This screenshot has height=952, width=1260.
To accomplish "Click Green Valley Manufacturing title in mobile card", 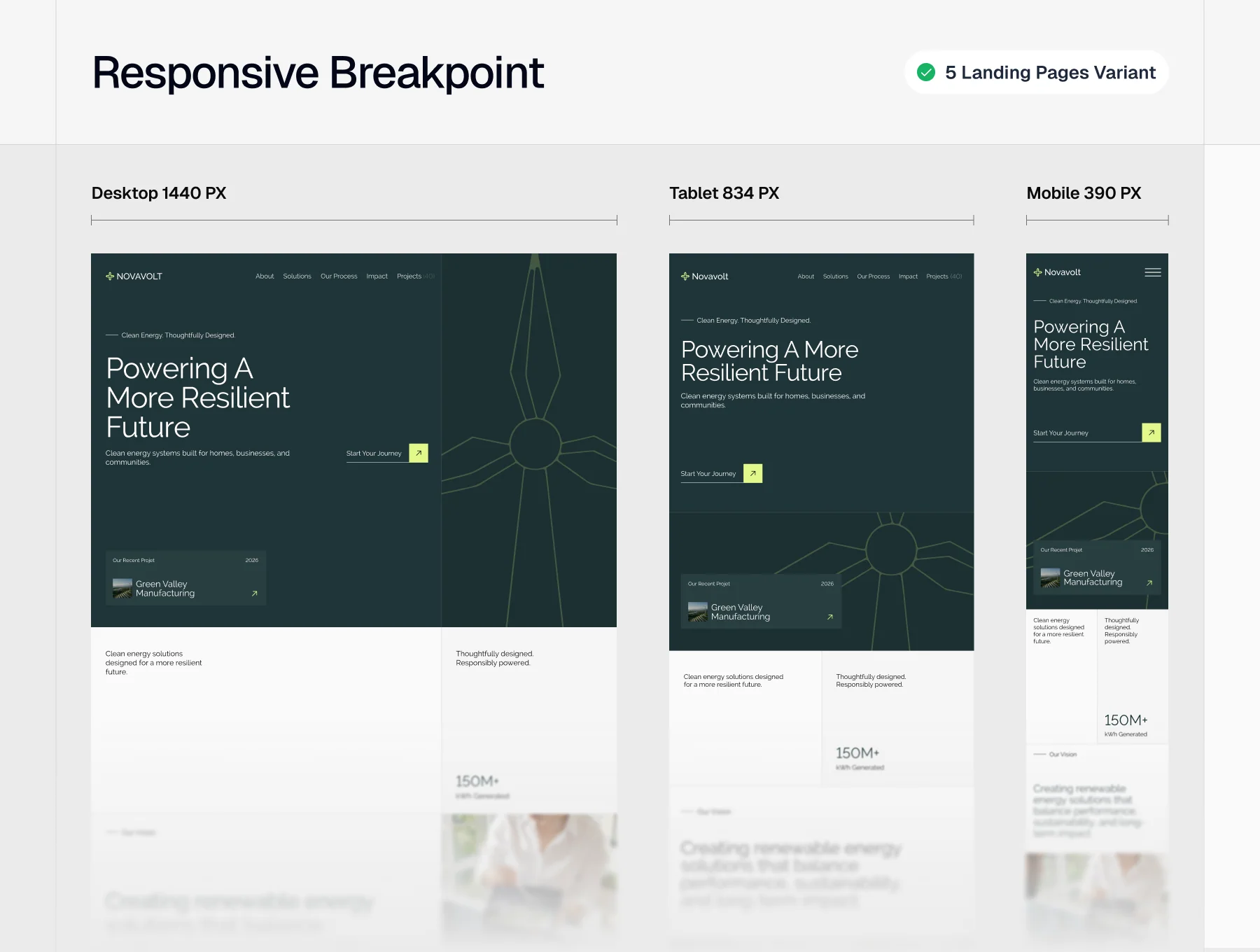I will [1093, 577].
